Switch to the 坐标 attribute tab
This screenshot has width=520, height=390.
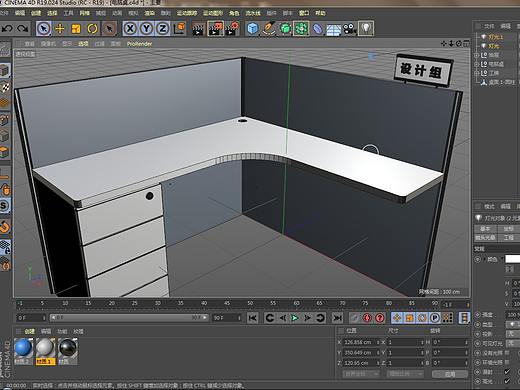coord(509,229)
